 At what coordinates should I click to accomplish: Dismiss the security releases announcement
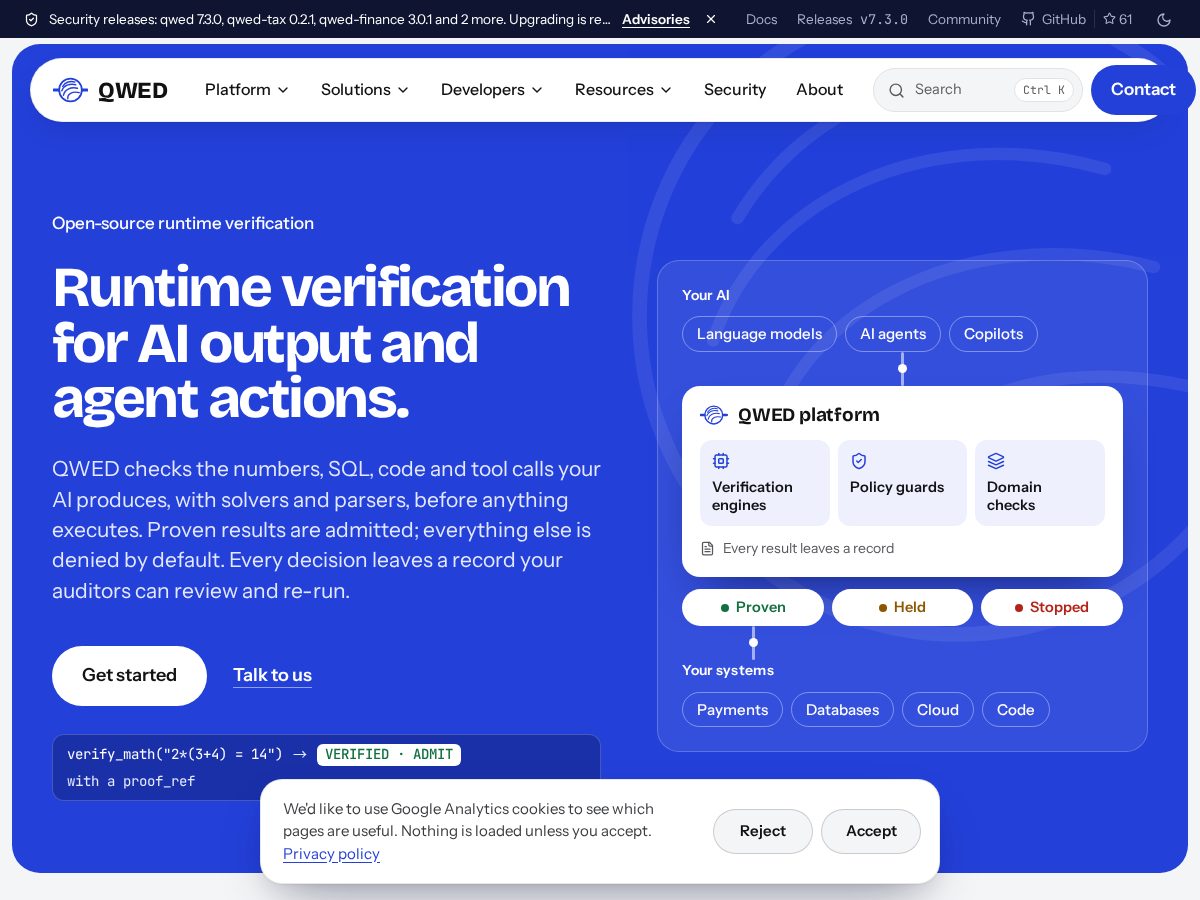tap(711, 19)
